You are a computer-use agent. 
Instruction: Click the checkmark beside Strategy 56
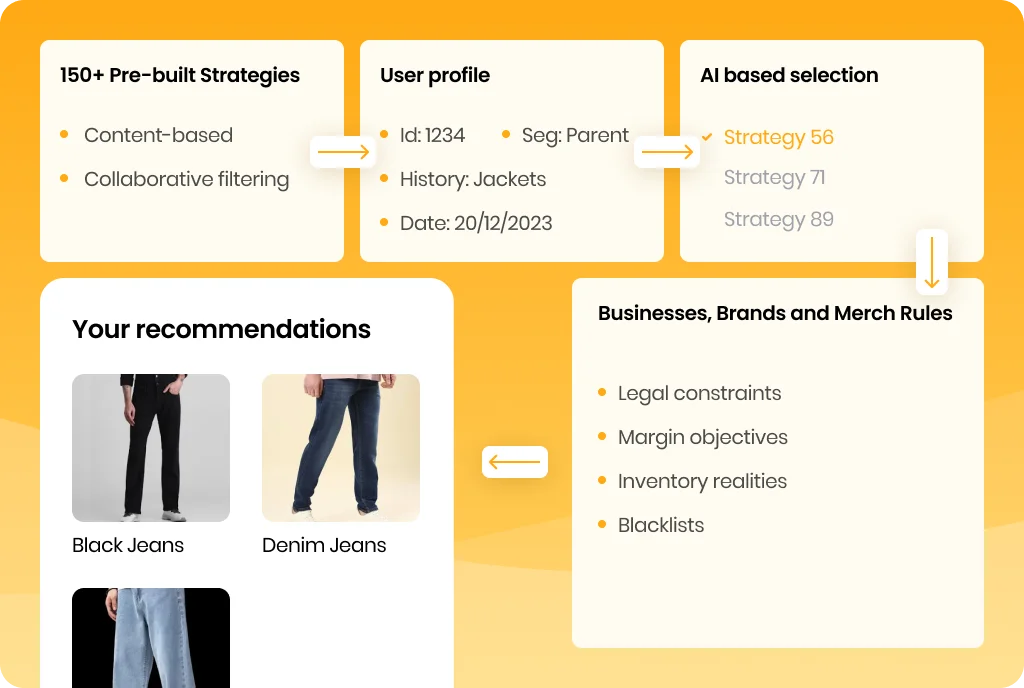tap(707, 136)
